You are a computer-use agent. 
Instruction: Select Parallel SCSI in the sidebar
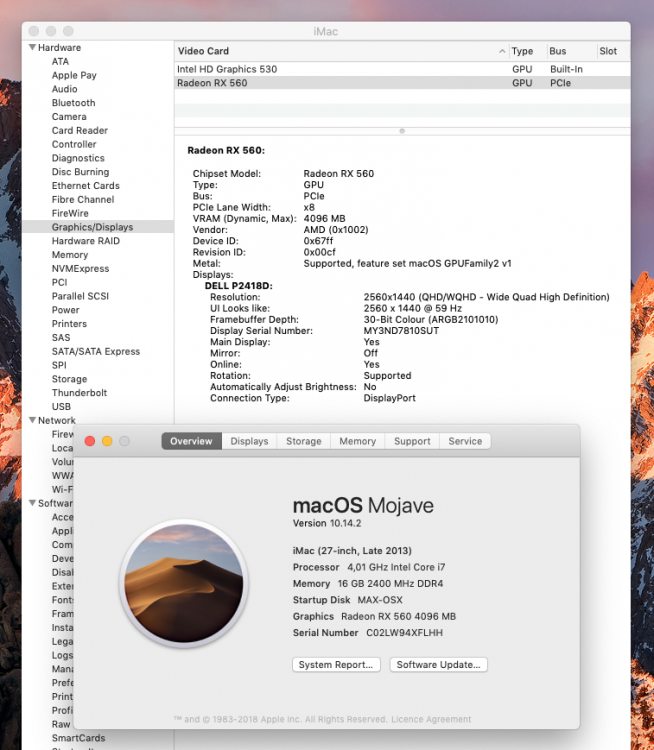(80, 296)
